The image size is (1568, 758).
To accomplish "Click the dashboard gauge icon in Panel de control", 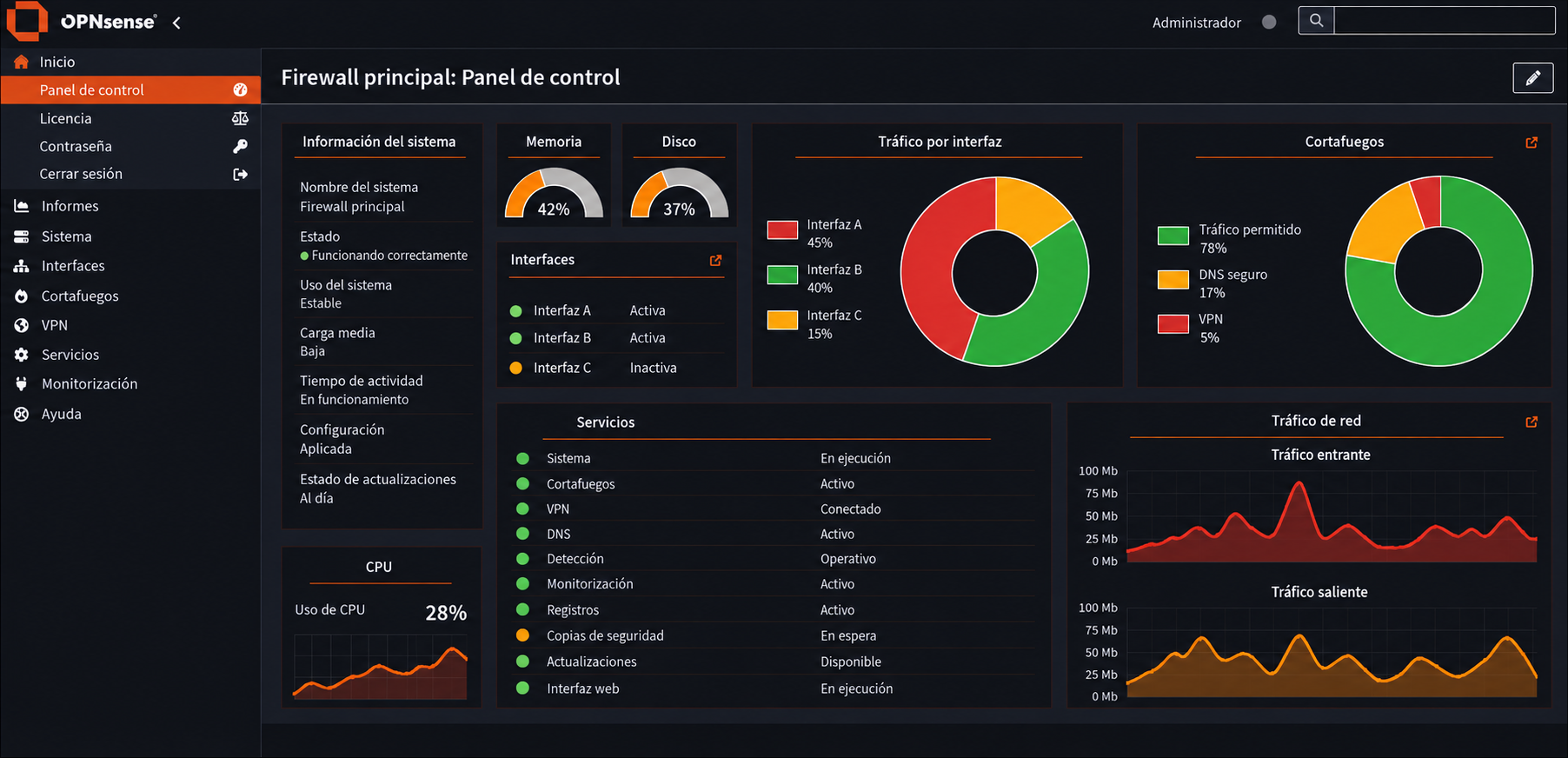I will coord(240,90).
